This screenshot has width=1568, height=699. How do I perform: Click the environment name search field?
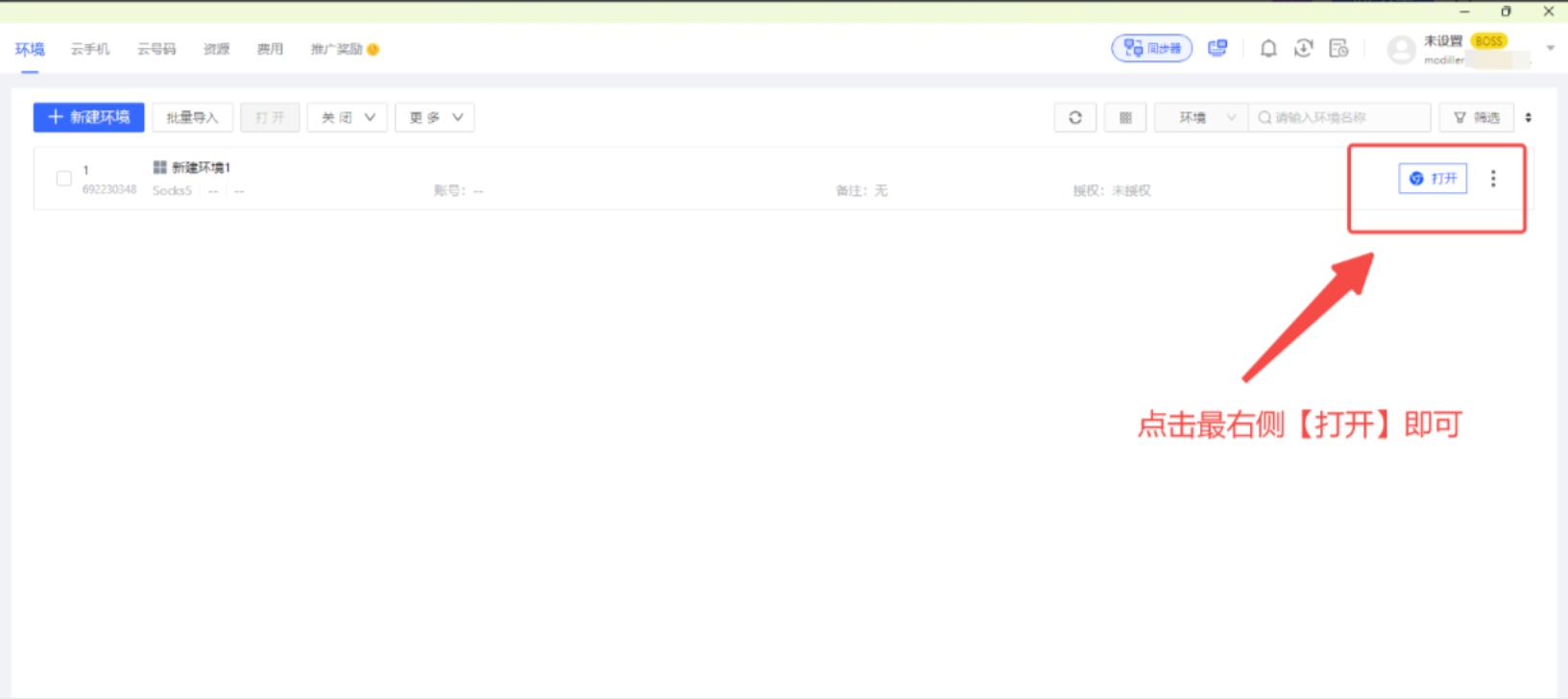1344,117
